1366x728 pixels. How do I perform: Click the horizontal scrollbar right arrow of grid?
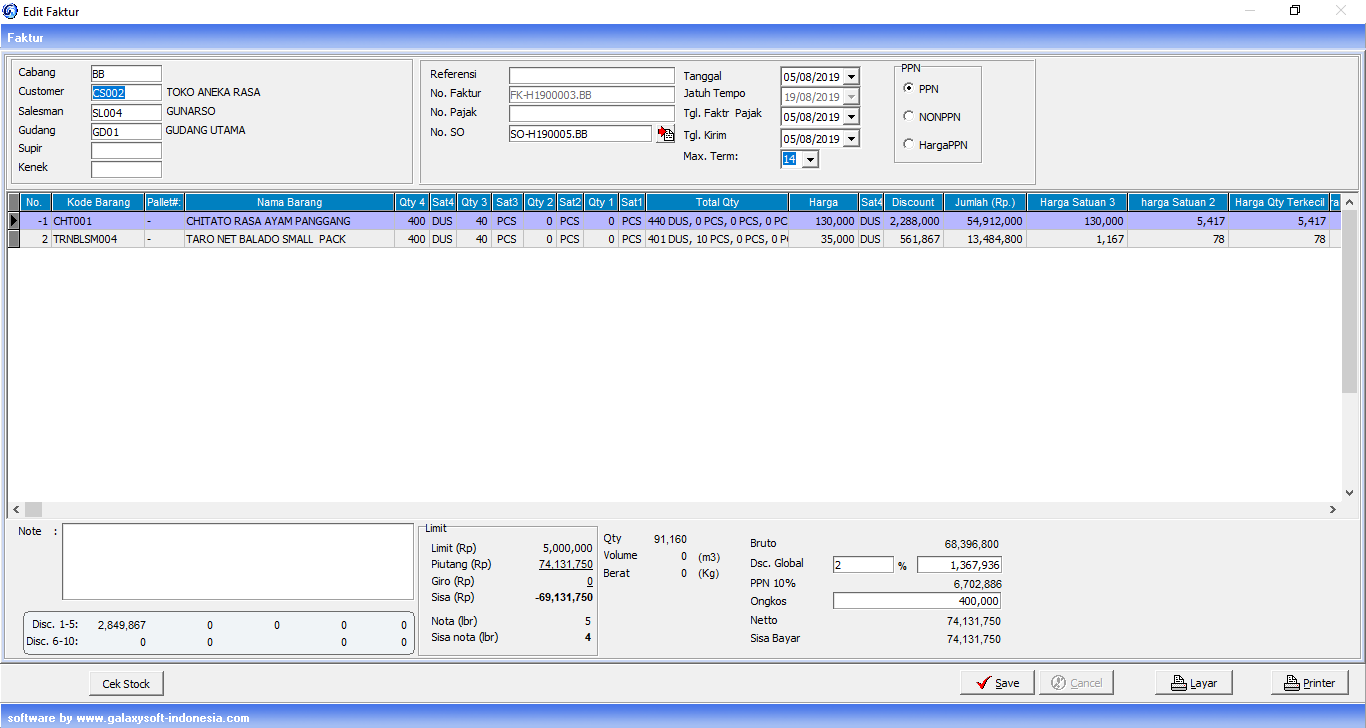click(1332, 510)
